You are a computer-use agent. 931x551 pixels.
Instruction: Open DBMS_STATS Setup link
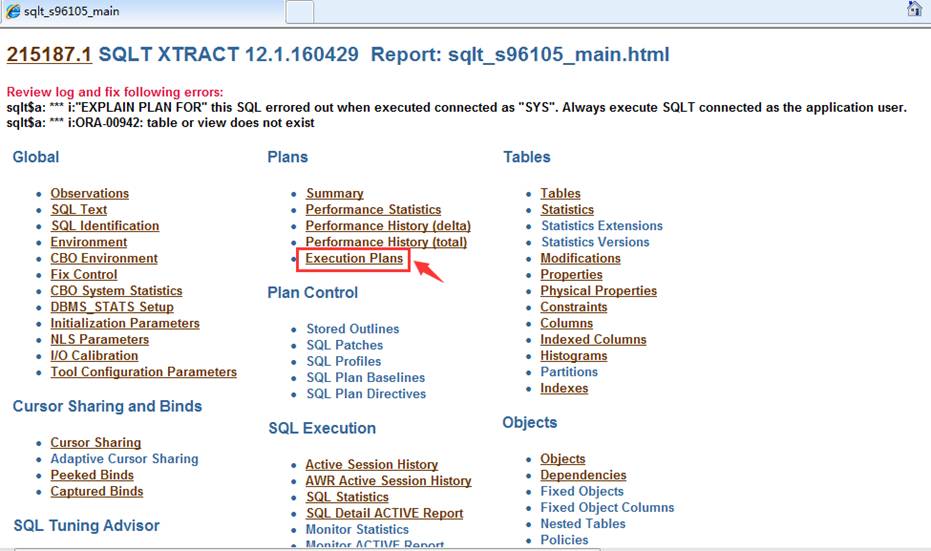coord(112,307)
